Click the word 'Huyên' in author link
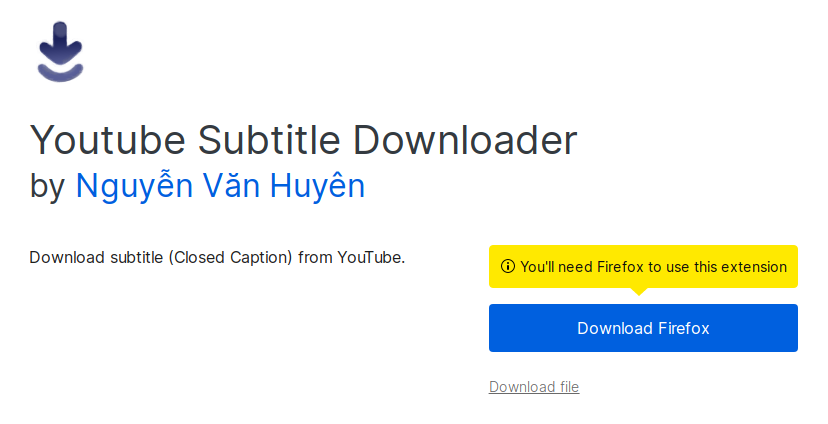This screenshot has width=828, height=424. click(x=317, y=186)
